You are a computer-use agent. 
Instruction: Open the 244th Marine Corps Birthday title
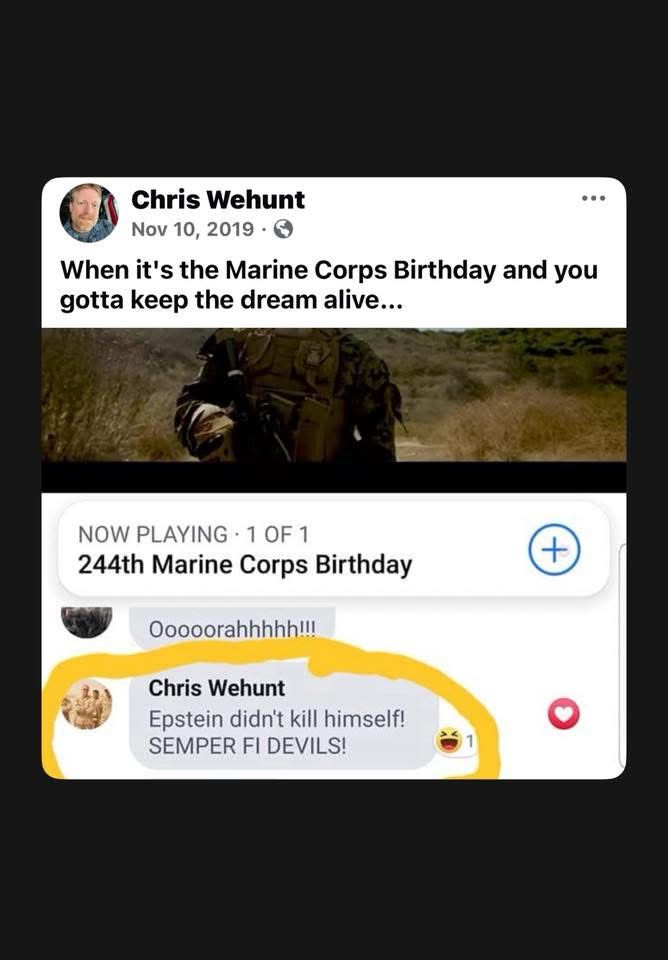click(x=245, y=564)
